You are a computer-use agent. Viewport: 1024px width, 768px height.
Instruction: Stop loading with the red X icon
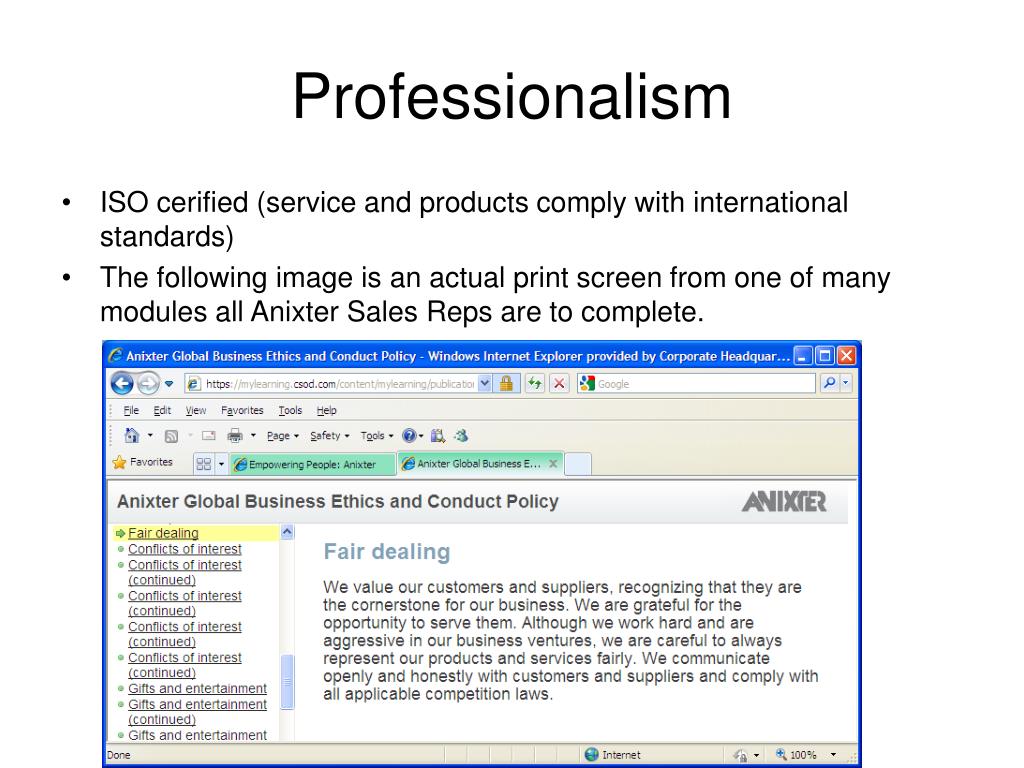coord(559,383)
